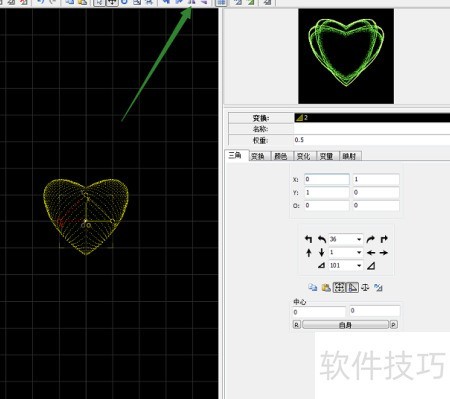
Task: Scale down triangle with small triangle icon
Action: click(321, 265)
